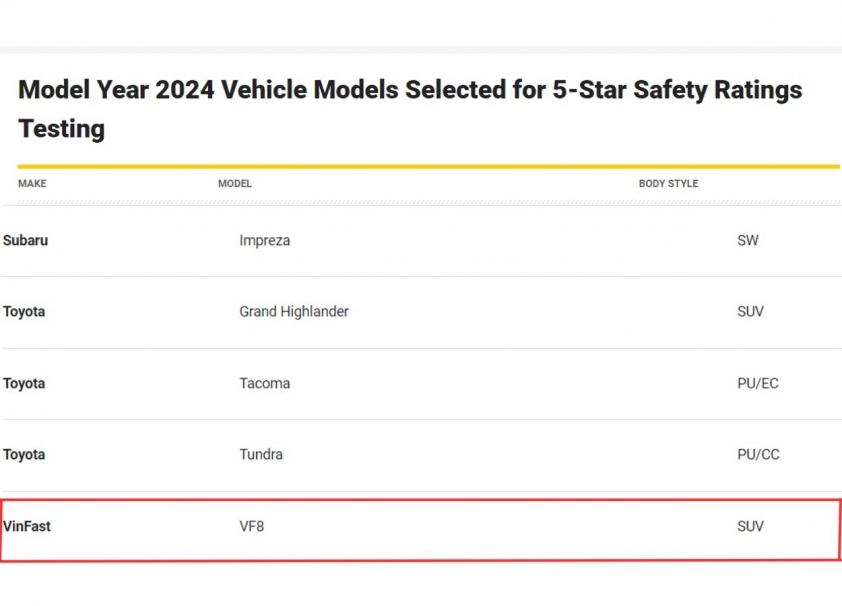
Task: Select Toyota in the Tacoma row
Action: click(x=24, y=384)
